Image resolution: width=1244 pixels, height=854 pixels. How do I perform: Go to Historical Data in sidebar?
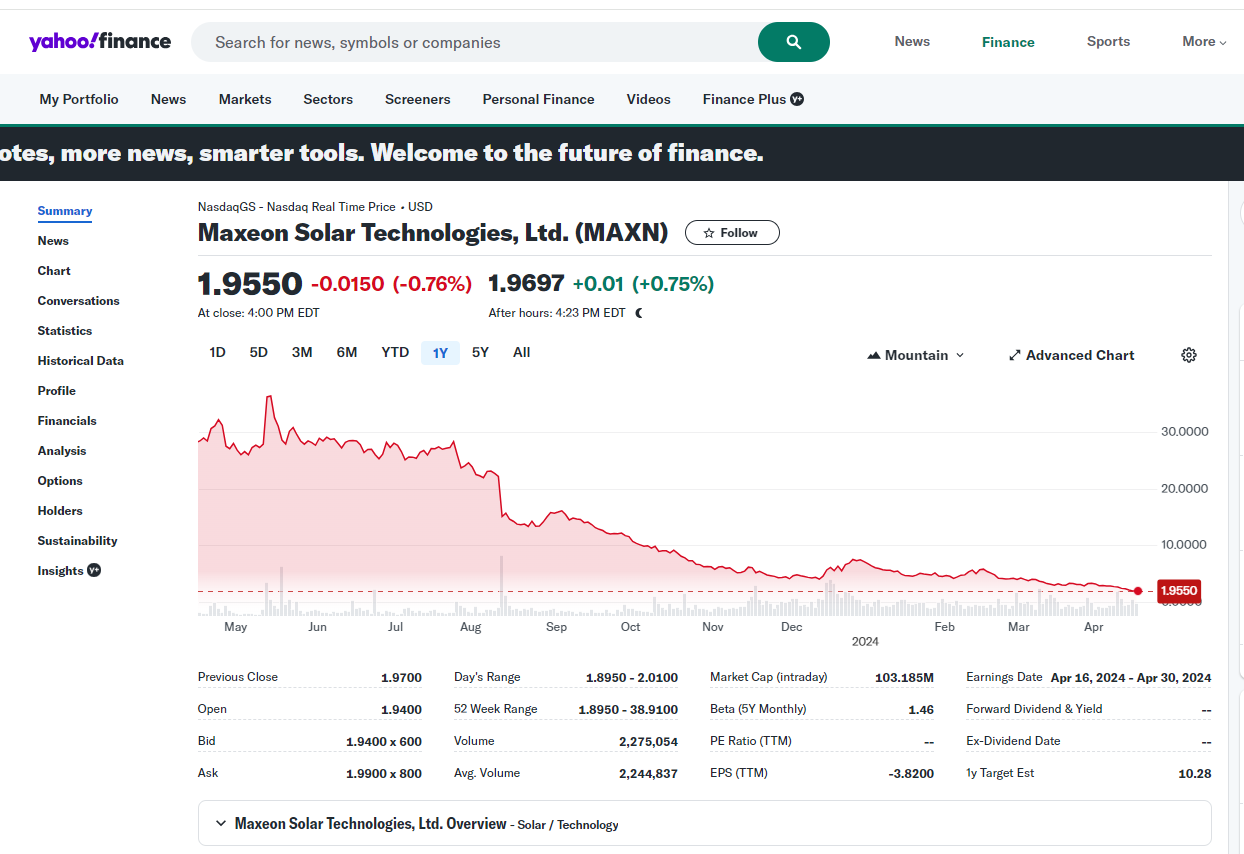click(80, 361)
